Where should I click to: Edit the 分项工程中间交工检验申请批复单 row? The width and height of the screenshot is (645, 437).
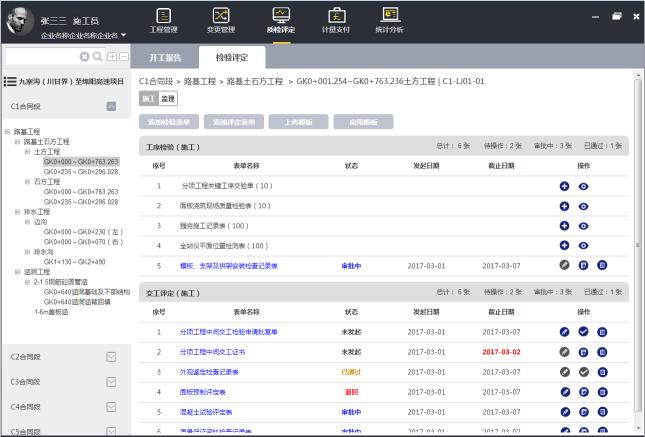pyautogui.click(x=564, y=332)
